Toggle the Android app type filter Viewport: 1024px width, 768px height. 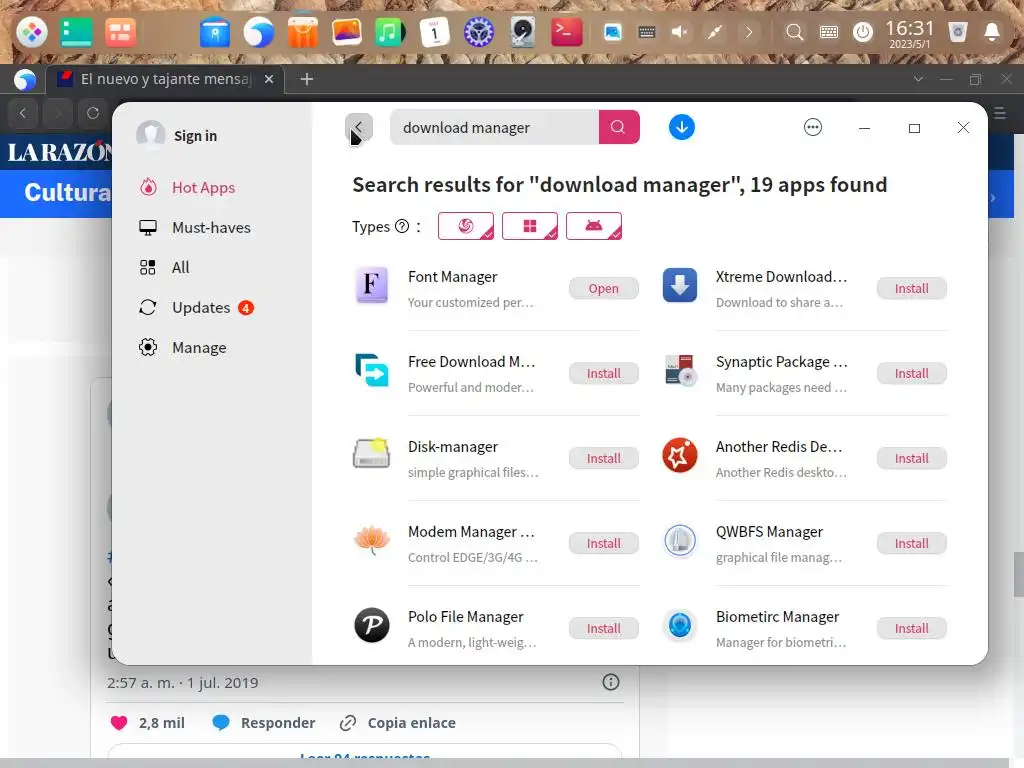coord(594,226)
